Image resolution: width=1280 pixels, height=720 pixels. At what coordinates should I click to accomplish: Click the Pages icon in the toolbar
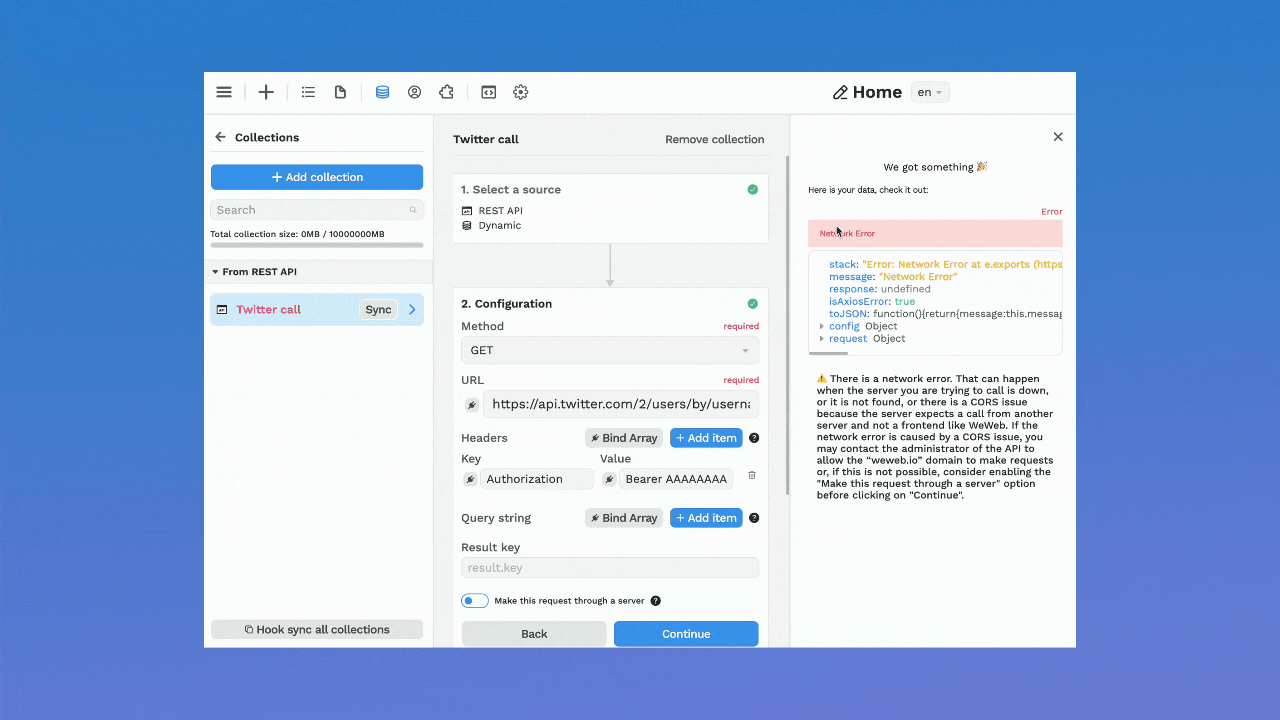(340, 91)
